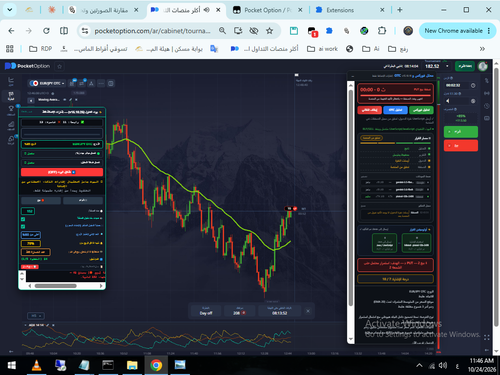Click the clock icon beside trade time
The height and width of the screenshot is (375, 500).
(473, 86)
